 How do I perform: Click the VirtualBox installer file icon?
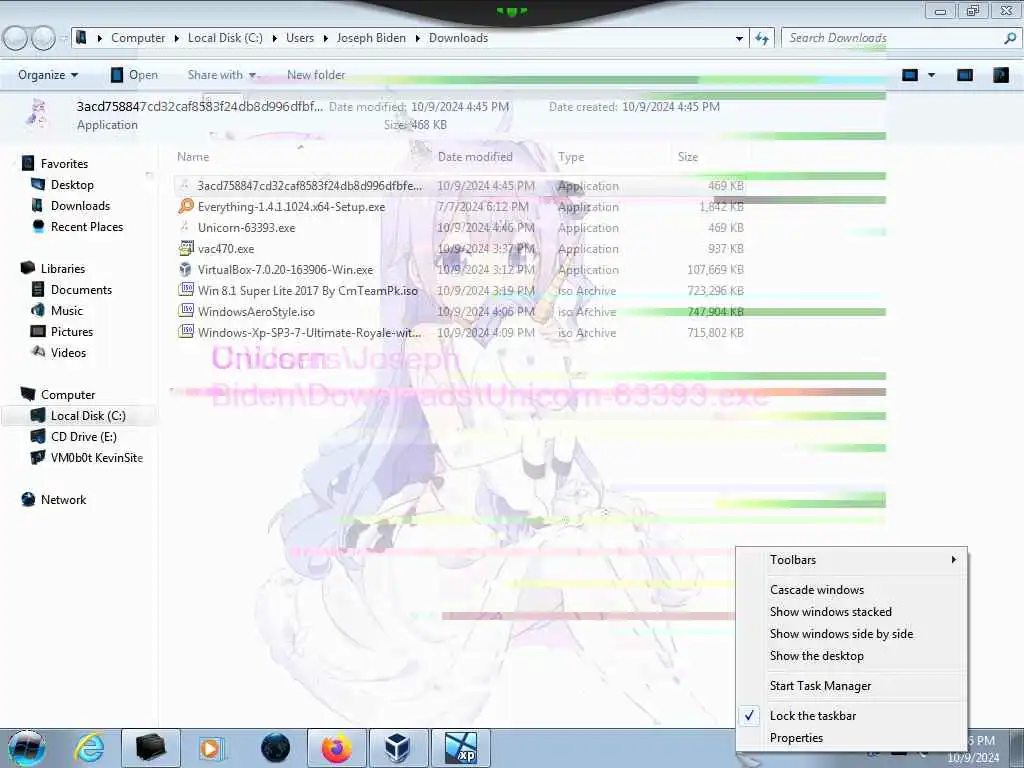tap(186, 269)
